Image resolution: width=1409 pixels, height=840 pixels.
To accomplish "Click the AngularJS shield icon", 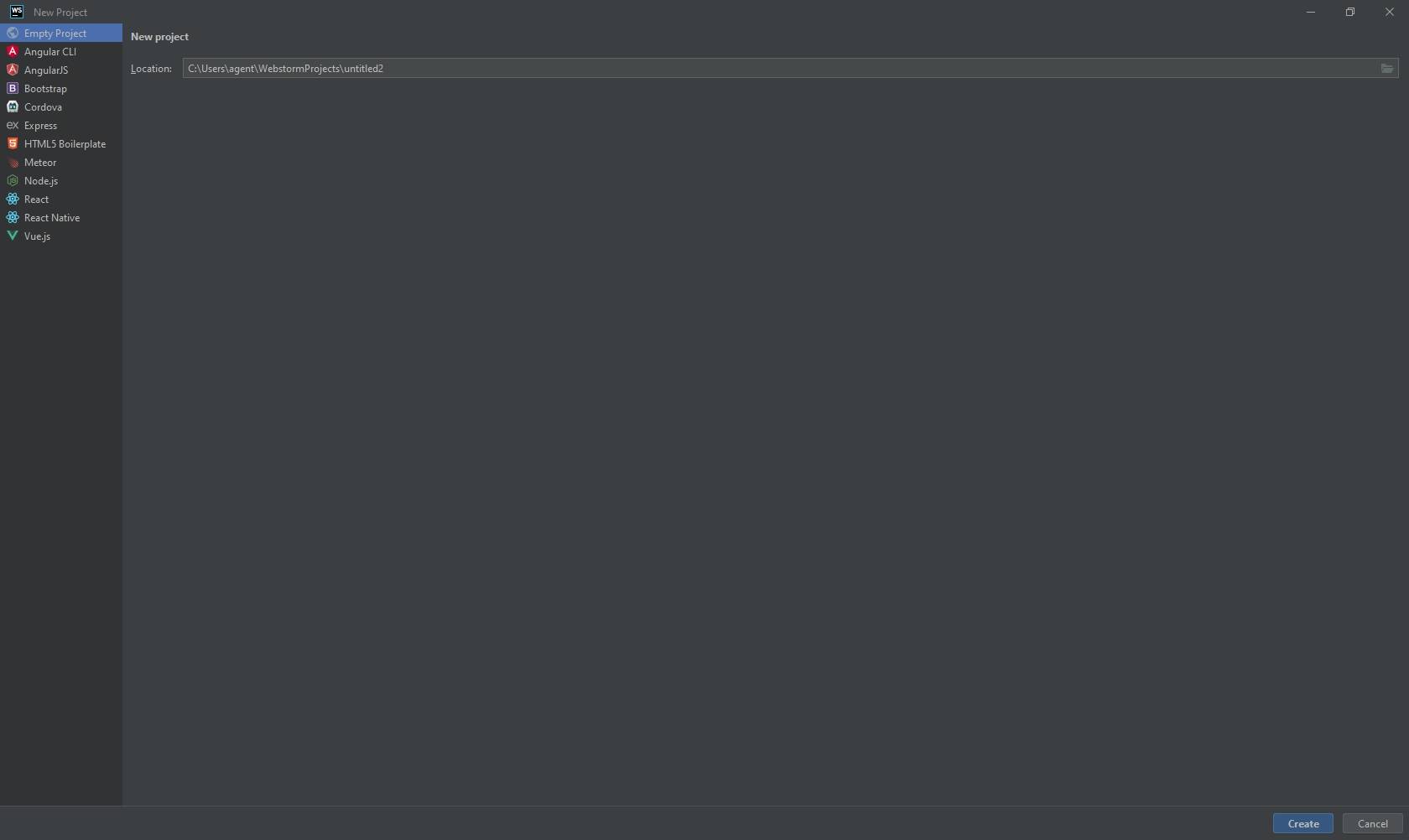I will (13, 70).
